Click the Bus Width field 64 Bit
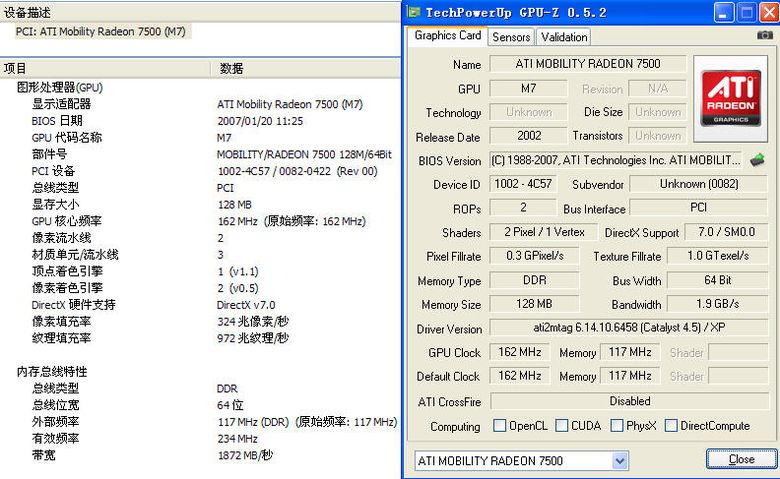 pyautogui.click(x=717, y=280)
